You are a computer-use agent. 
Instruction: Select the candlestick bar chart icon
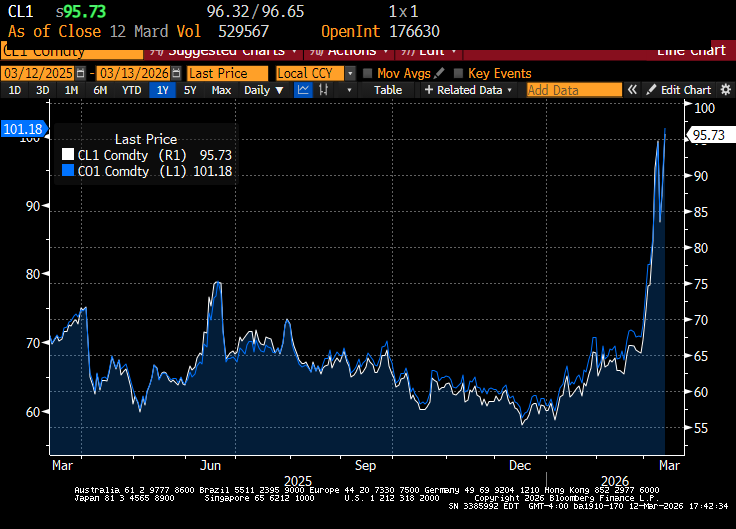[x=323, y=90]
